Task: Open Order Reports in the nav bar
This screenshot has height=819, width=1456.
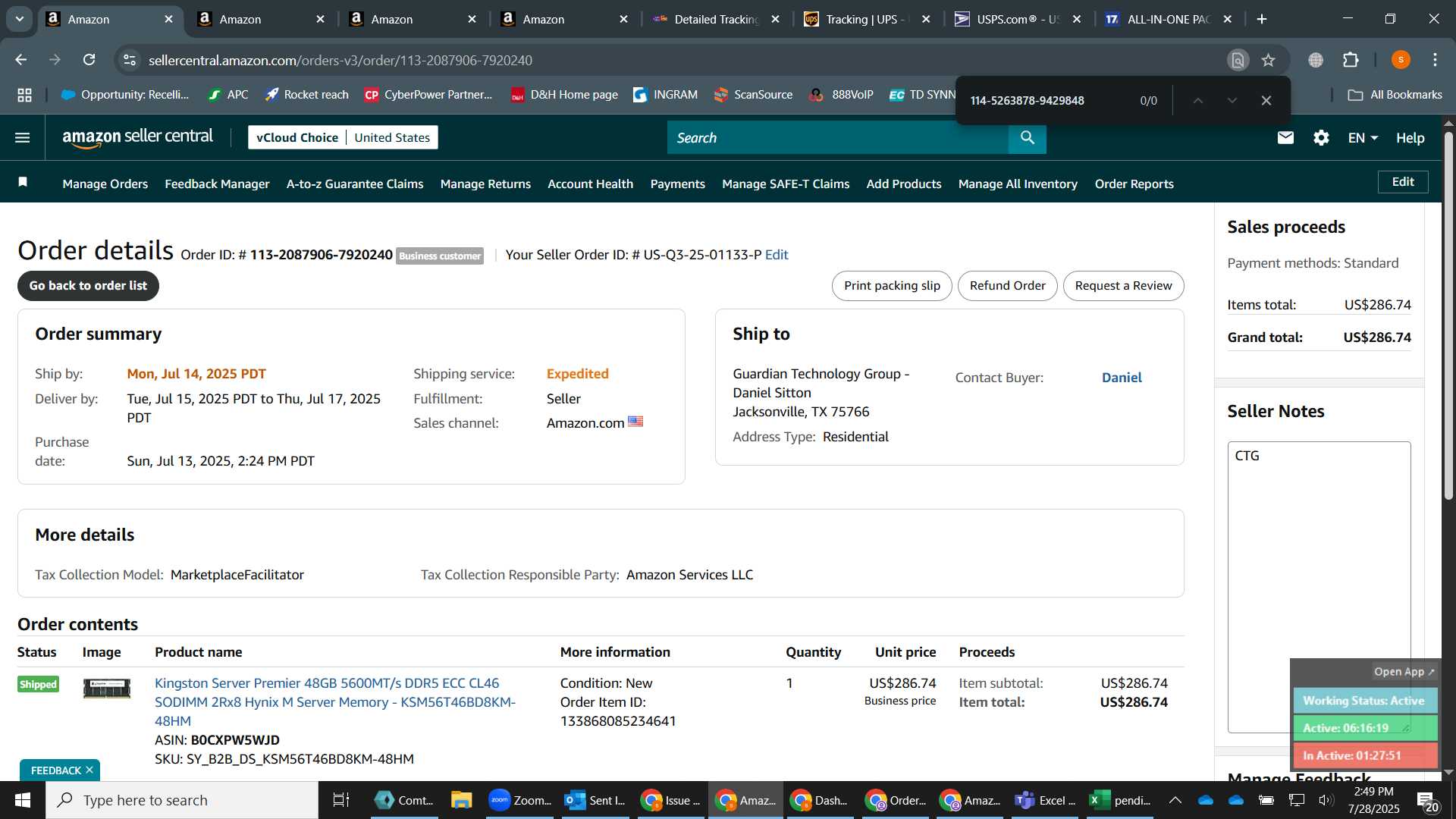Action: click(1134, 184)
